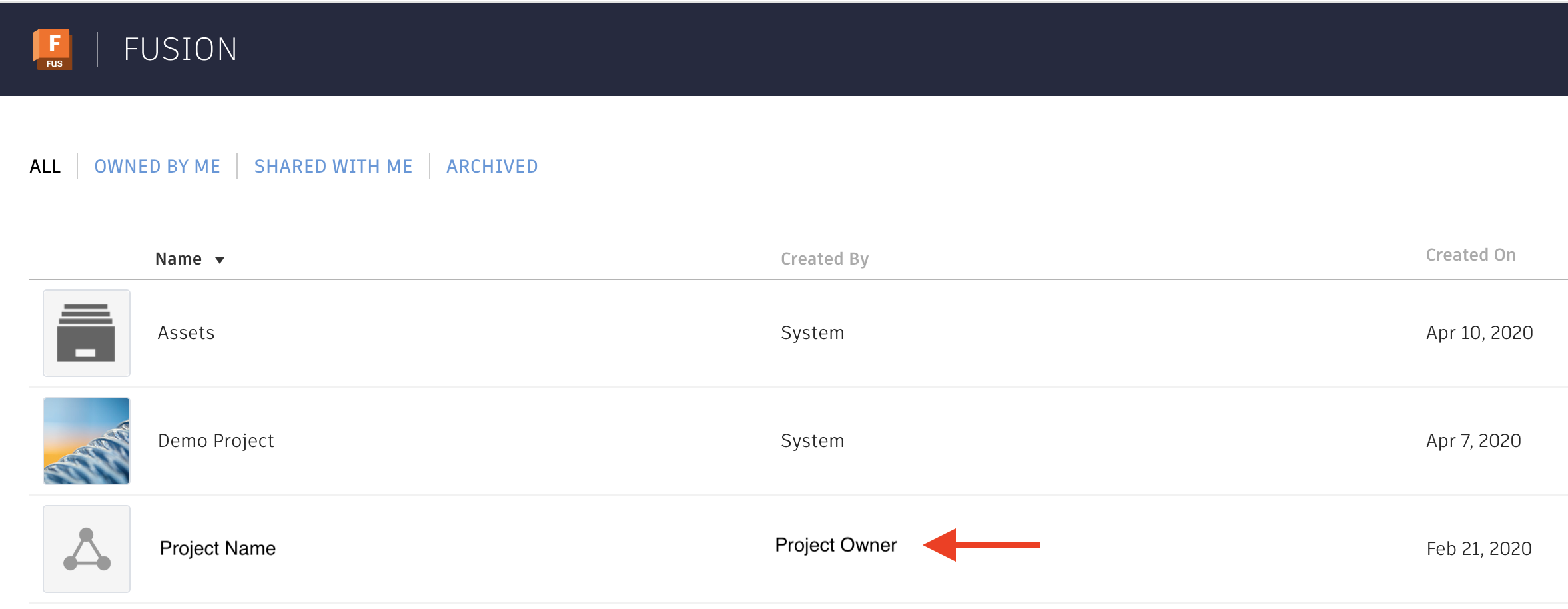This screenshot has width=1568, height=609.
Task: Open the Demo Project link
Action: coord(216,440)
